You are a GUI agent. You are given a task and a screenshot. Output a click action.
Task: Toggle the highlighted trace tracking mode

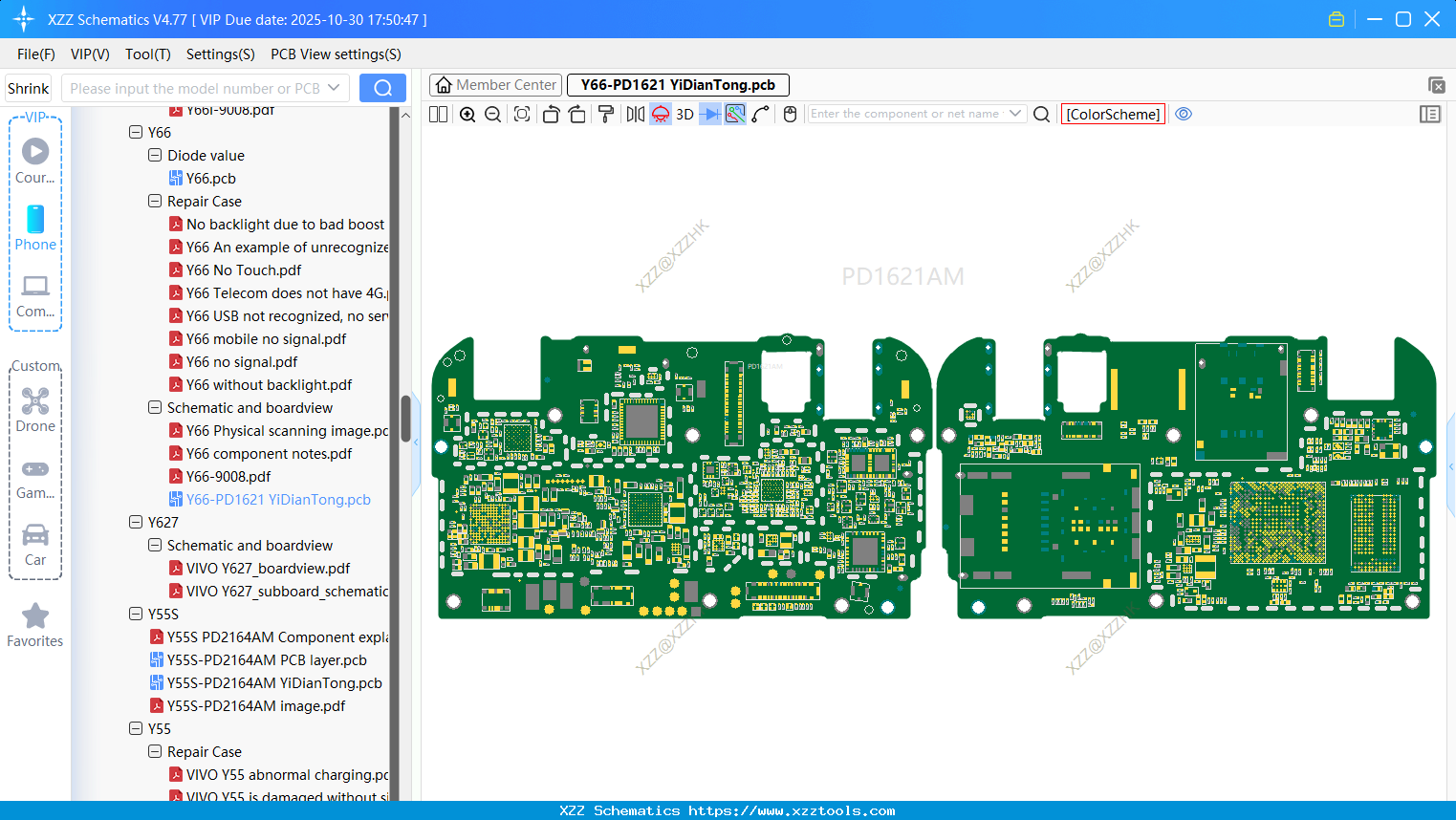tap(734, 114)
